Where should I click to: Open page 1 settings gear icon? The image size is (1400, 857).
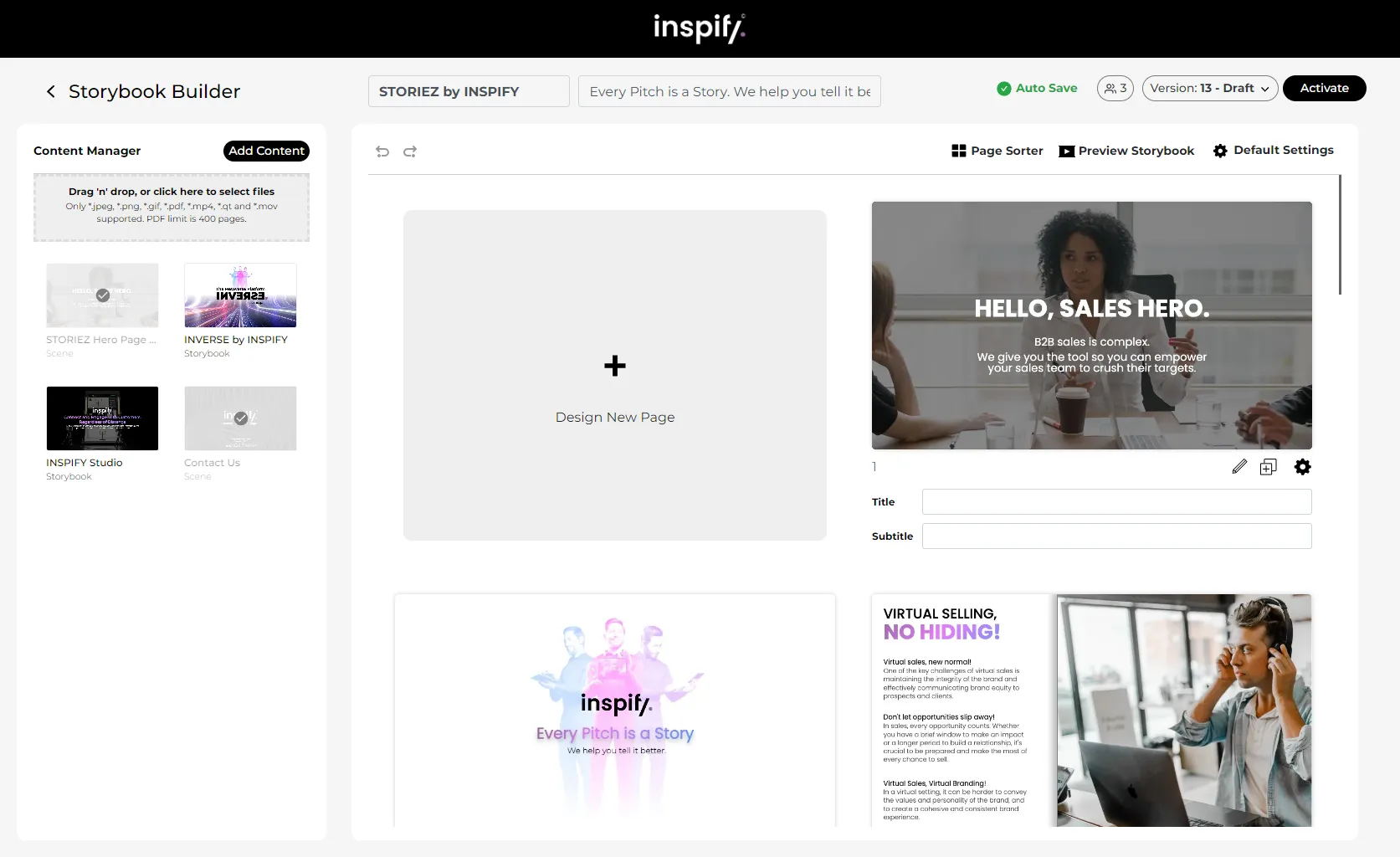click(1303, 467)
